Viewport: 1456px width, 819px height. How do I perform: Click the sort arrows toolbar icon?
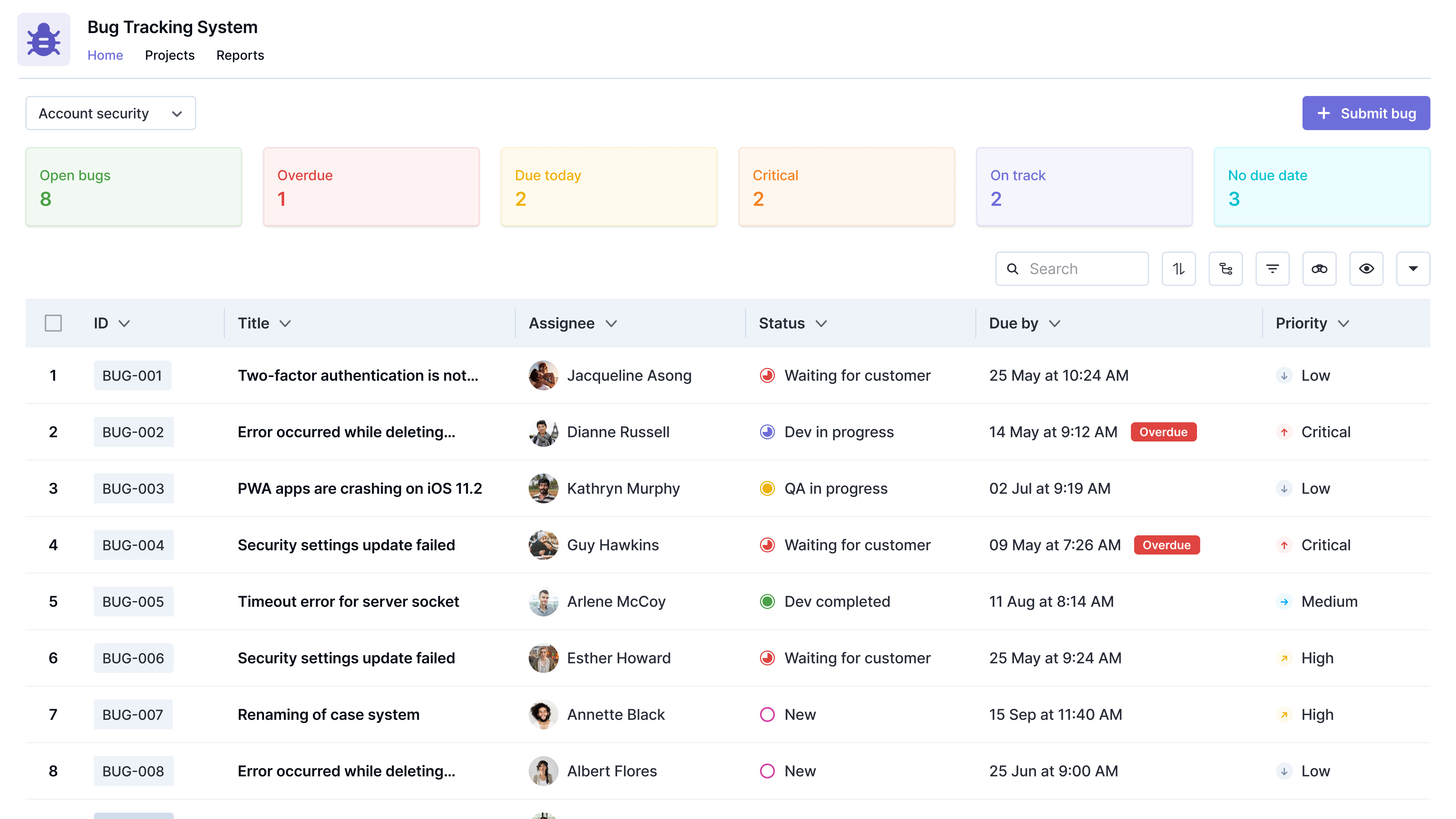point(1179,269)
